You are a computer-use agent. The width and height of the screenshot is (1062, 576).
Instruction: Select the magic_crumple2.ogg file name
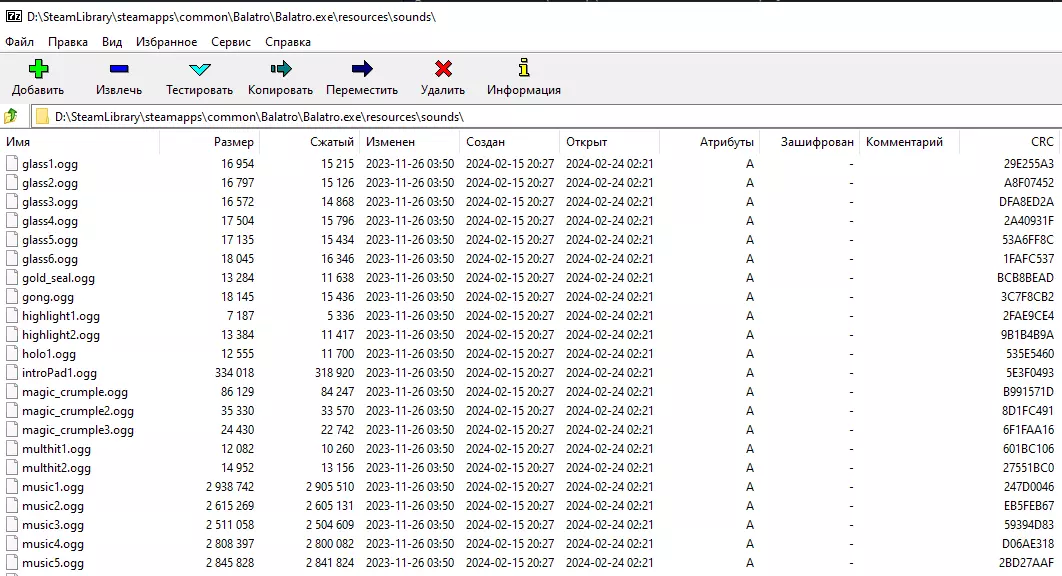78,411
